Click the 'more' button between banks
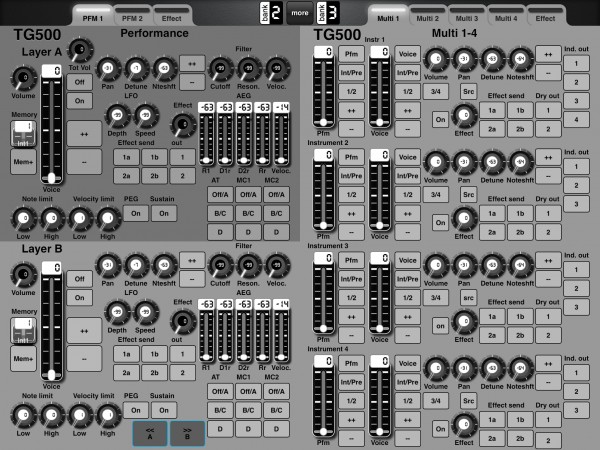This screenshot has height=450, width=600. point(300,13)
